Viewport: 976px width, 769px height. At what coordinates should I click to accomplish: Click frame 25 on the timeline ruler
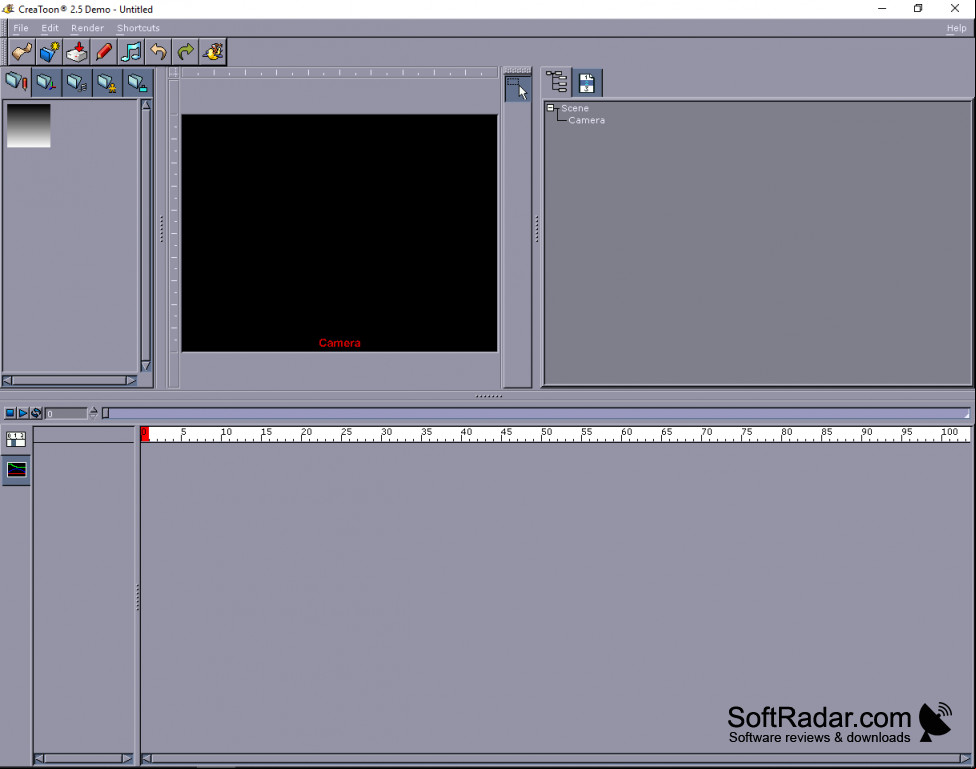(346, 432)
